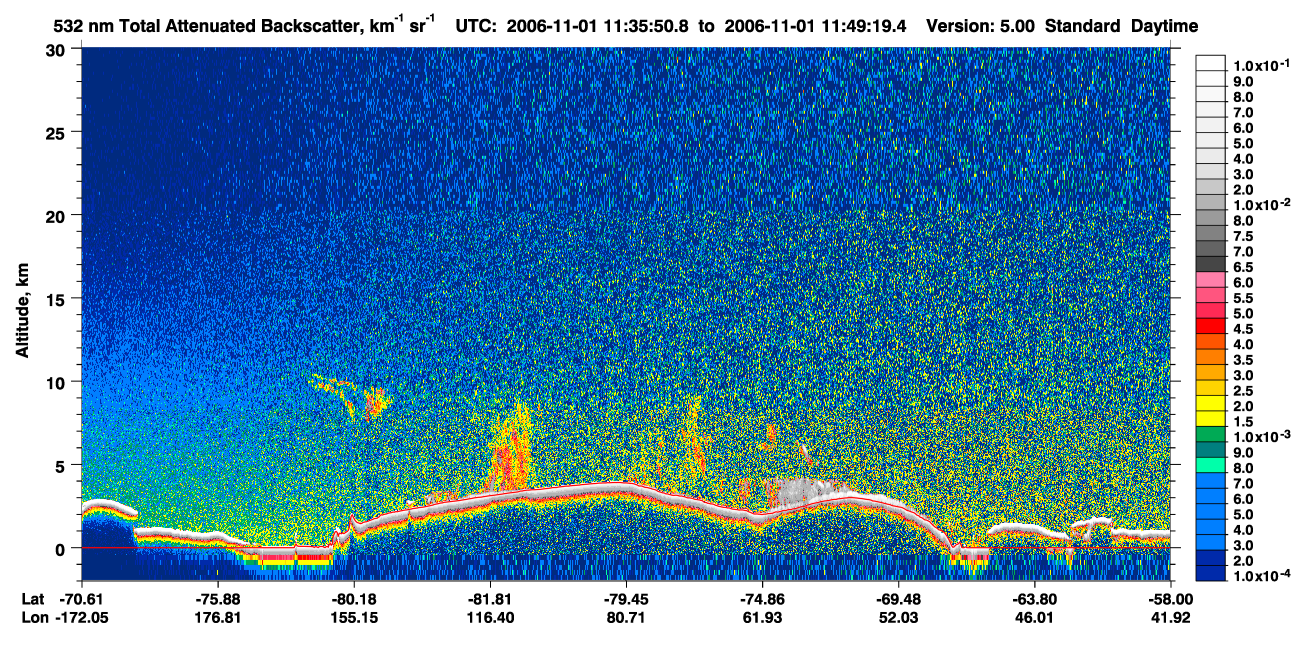Click the 'Version: 5.00' text
1300x667 pixels.
(980, 26)
